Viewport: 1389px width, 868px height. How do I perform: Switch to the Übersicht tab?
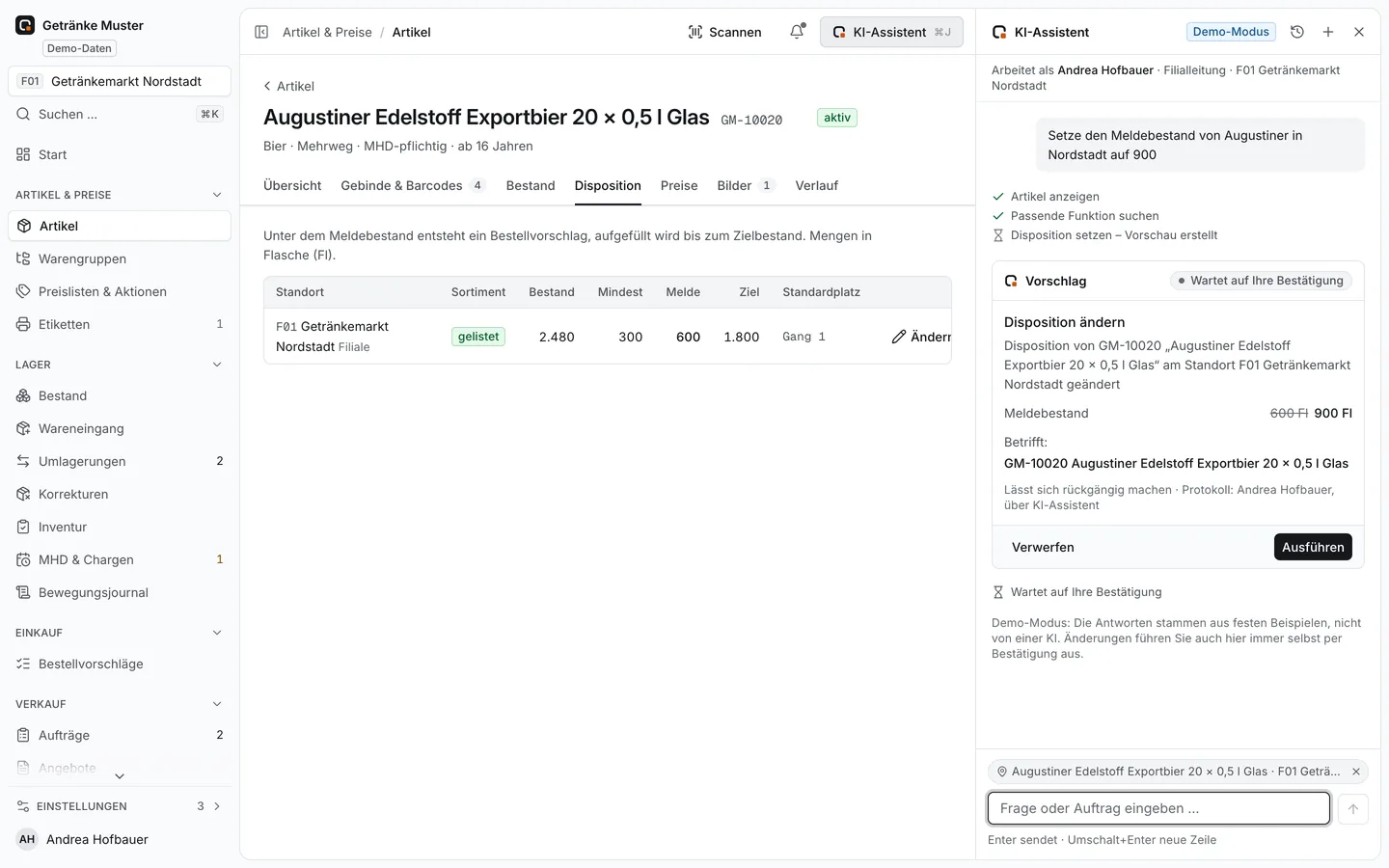(x=292, y=185)
